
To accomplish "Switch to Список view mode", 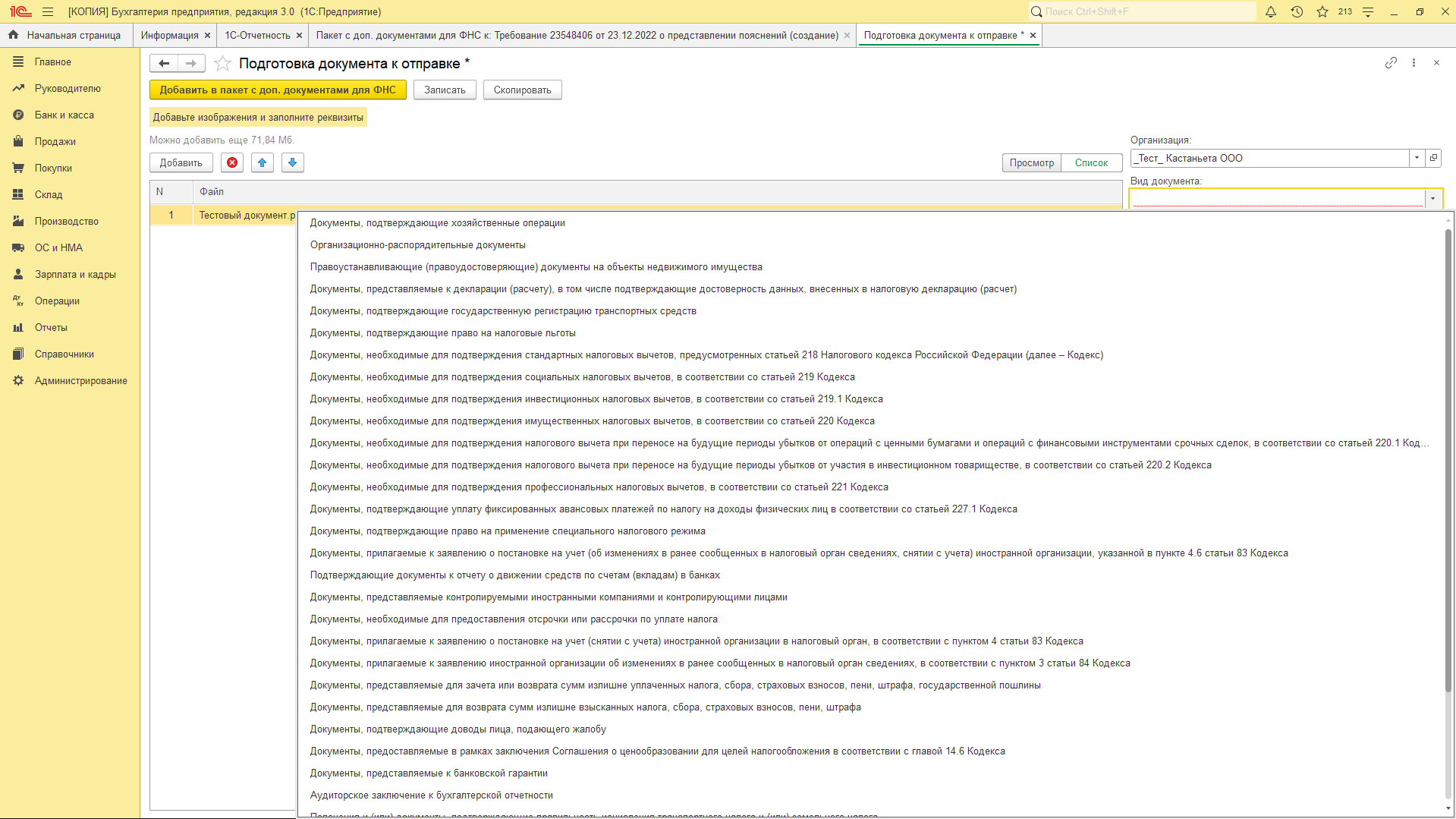I will pyautogui.click(x=1091, y=163).
